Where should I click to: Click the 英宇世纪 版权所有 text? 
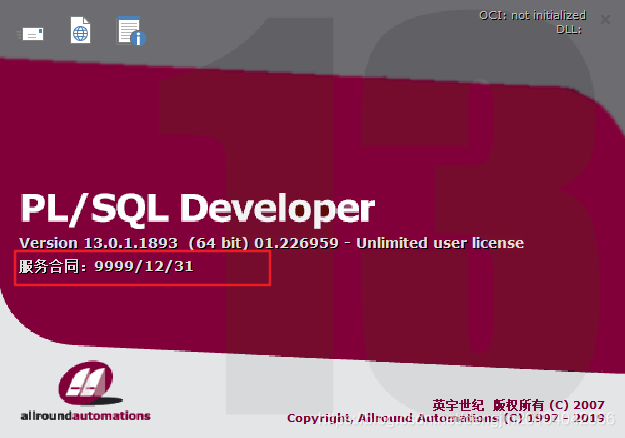[492, 405]
